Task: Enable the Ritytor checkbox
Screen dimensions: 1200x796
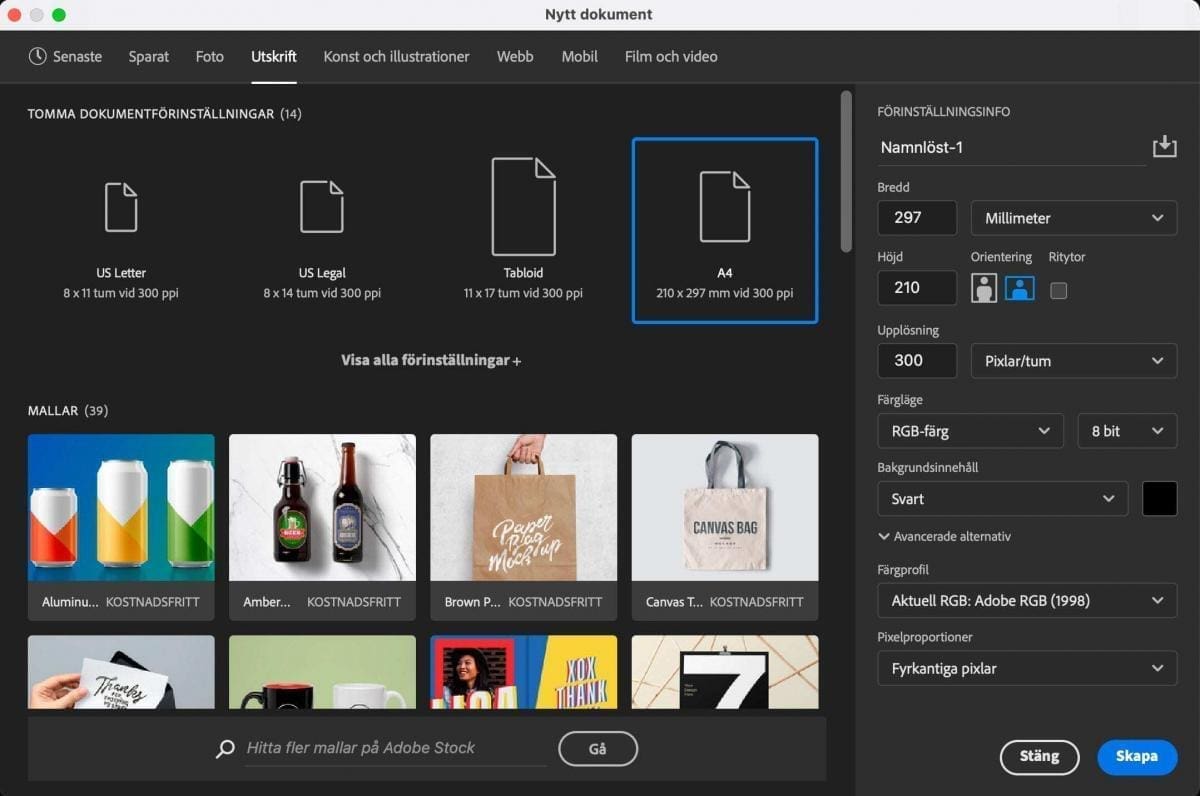Action: point(1058,290)
